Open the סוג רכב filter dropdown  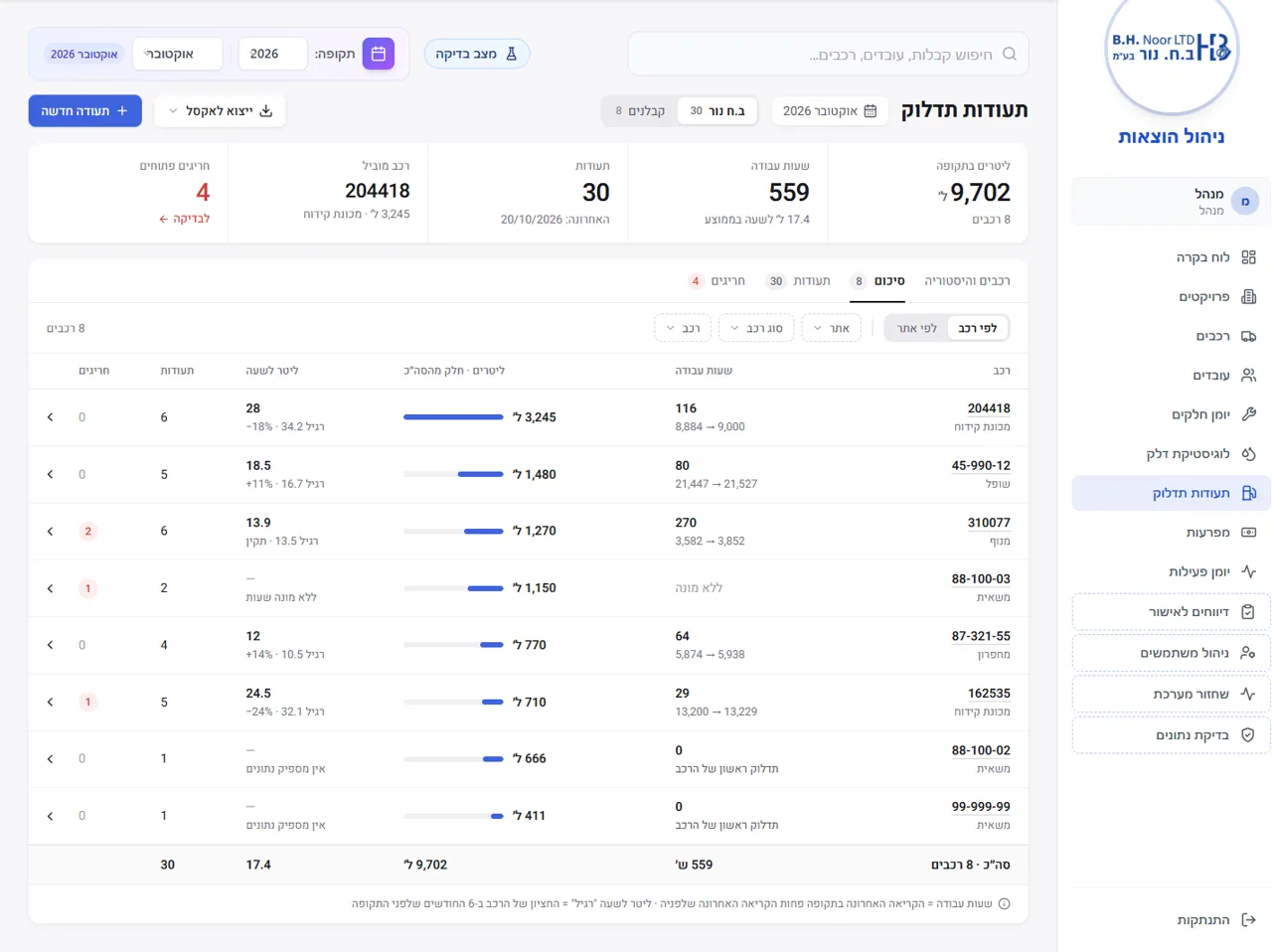point(756,328)
